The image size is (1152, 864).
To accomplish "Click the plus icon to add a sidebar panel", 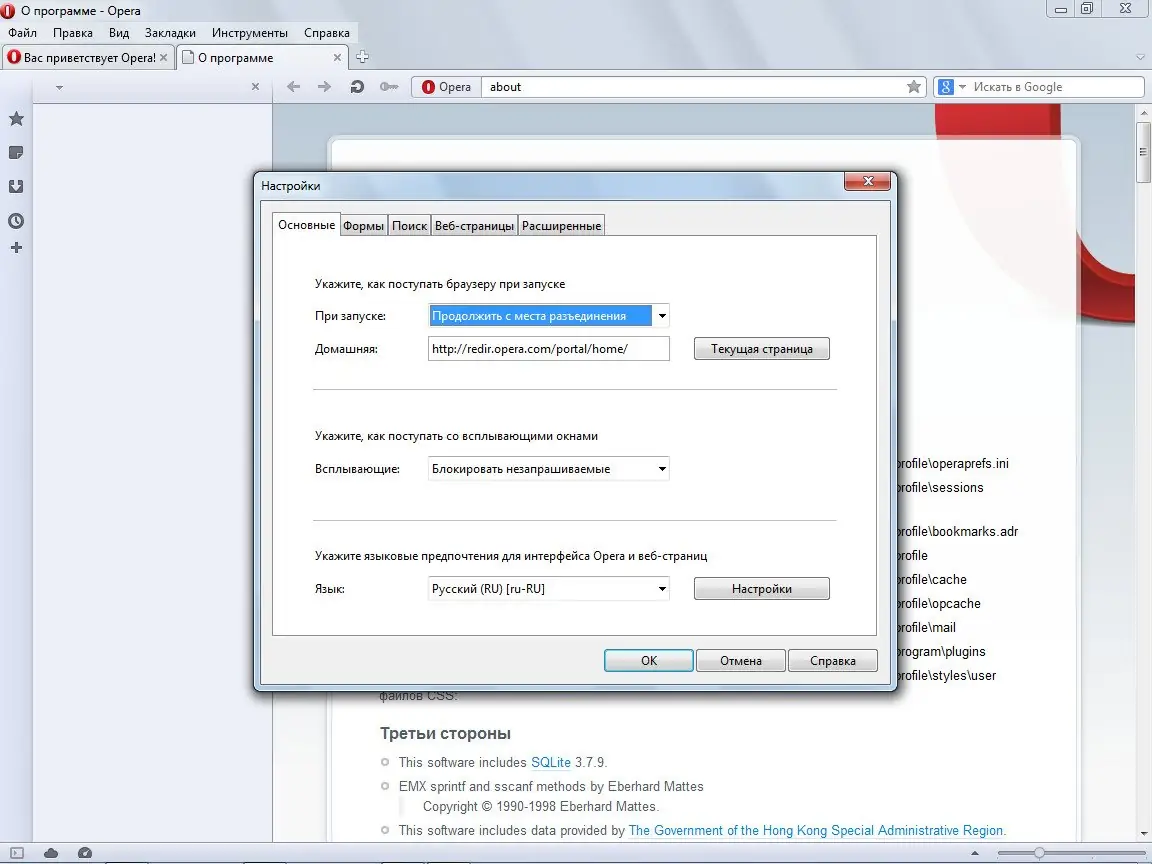I will click(x=16, y=248).
